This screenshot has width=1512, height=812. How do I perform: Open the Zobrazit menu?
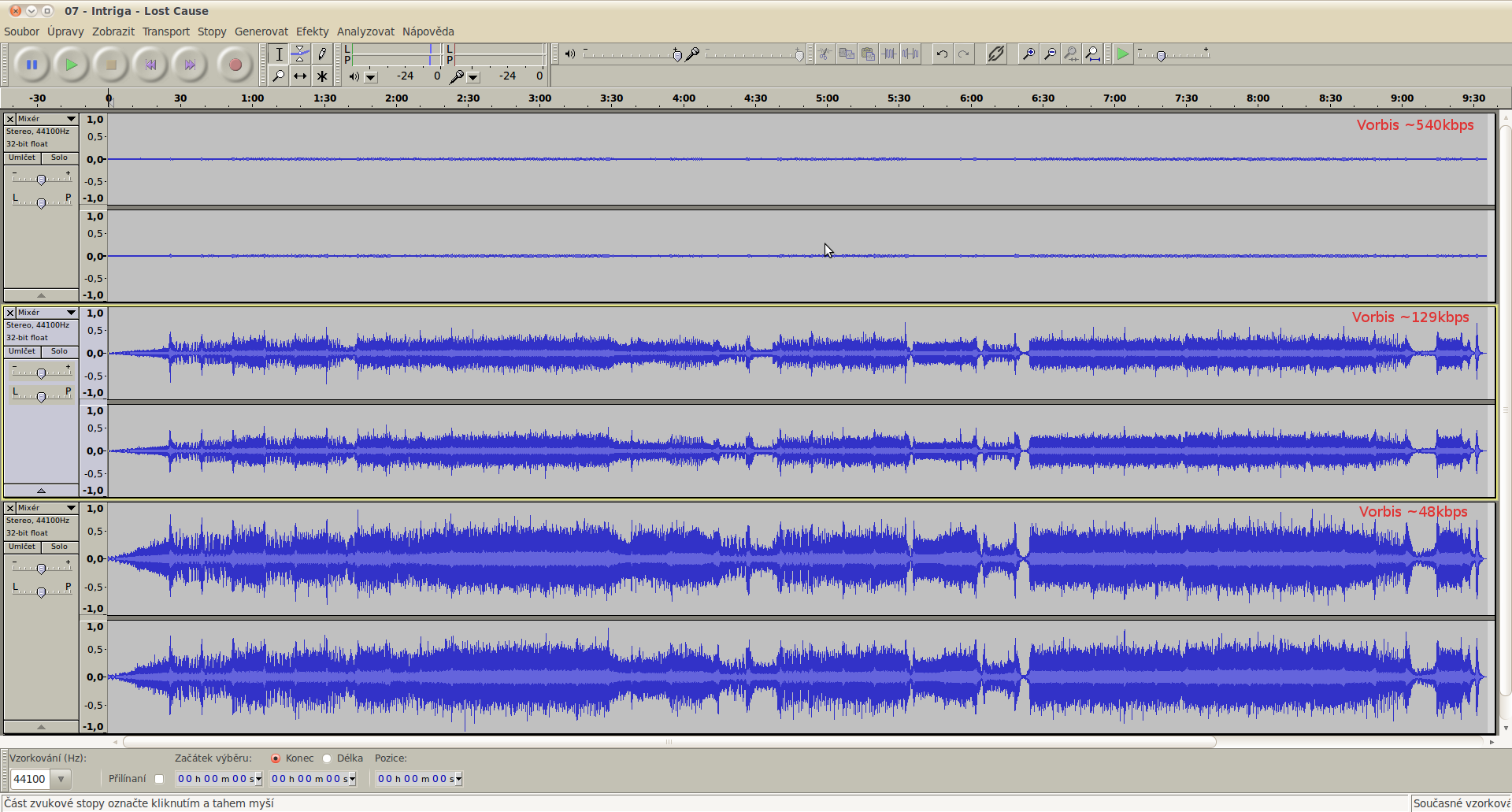113,32
